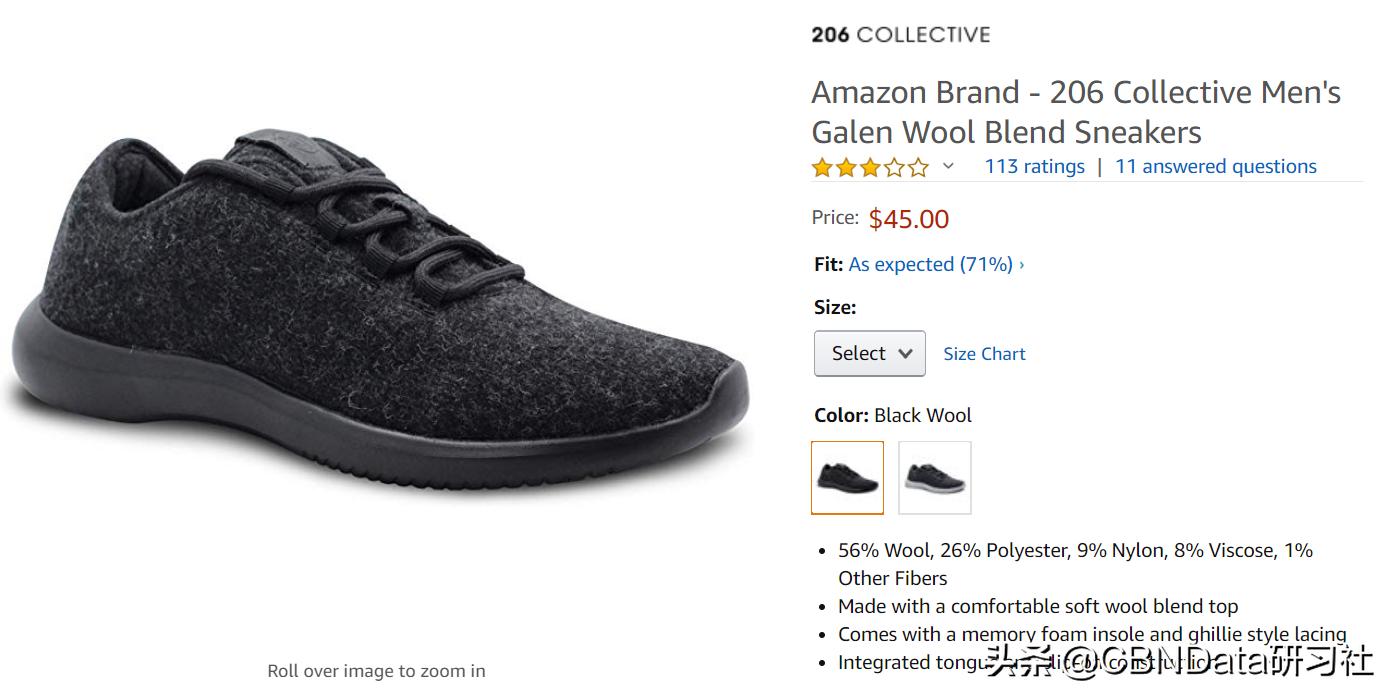Viewport: 1395px width, 700px height.
Task: Expand the ratings breakdown chevron beside stars
Action: 948,166
